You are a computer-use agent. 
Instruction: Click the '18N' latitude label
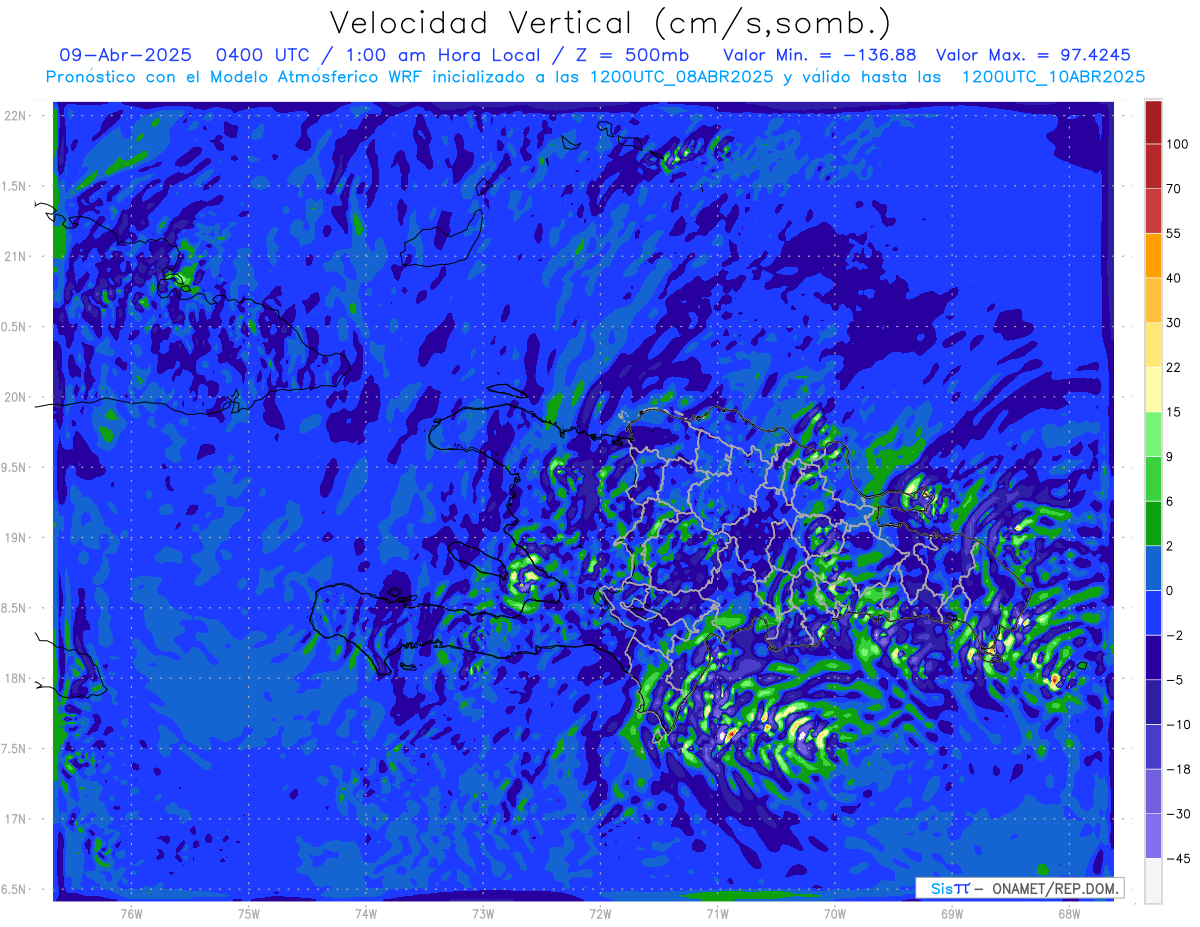pos(15,679)
